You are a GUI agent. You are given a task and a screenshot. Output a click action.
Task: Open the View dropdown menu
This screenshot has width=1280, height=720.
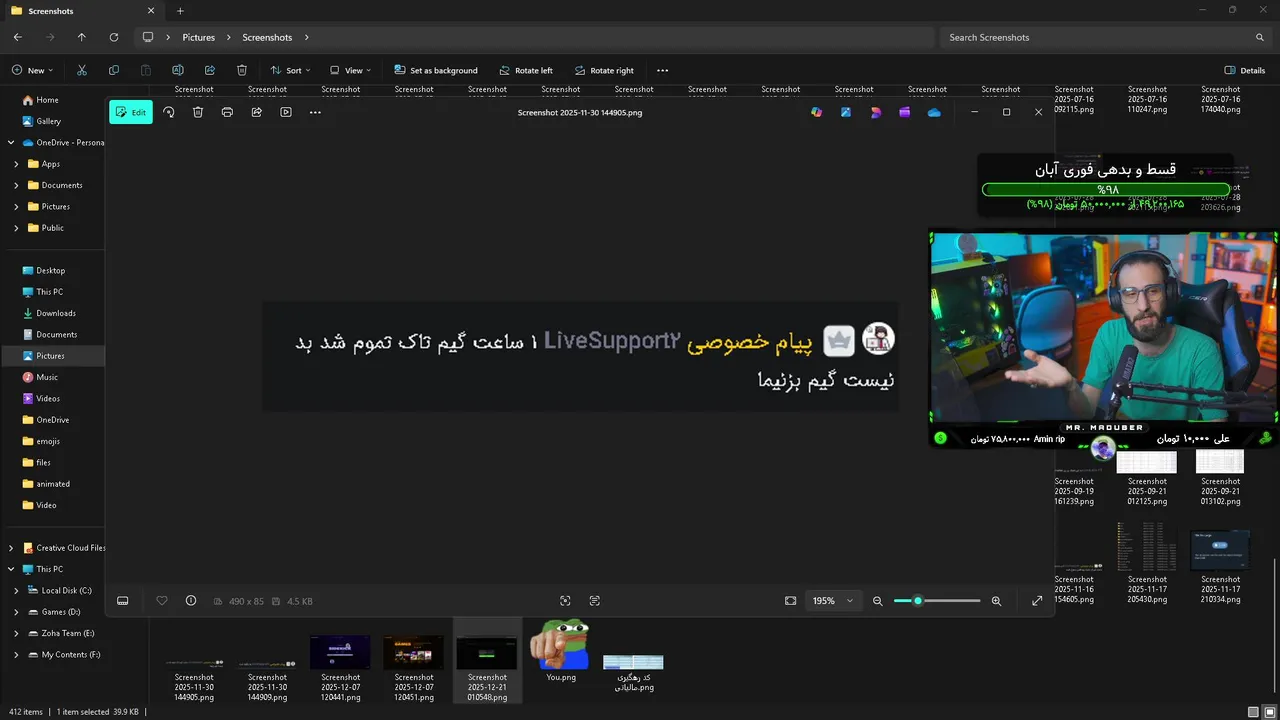351,70
